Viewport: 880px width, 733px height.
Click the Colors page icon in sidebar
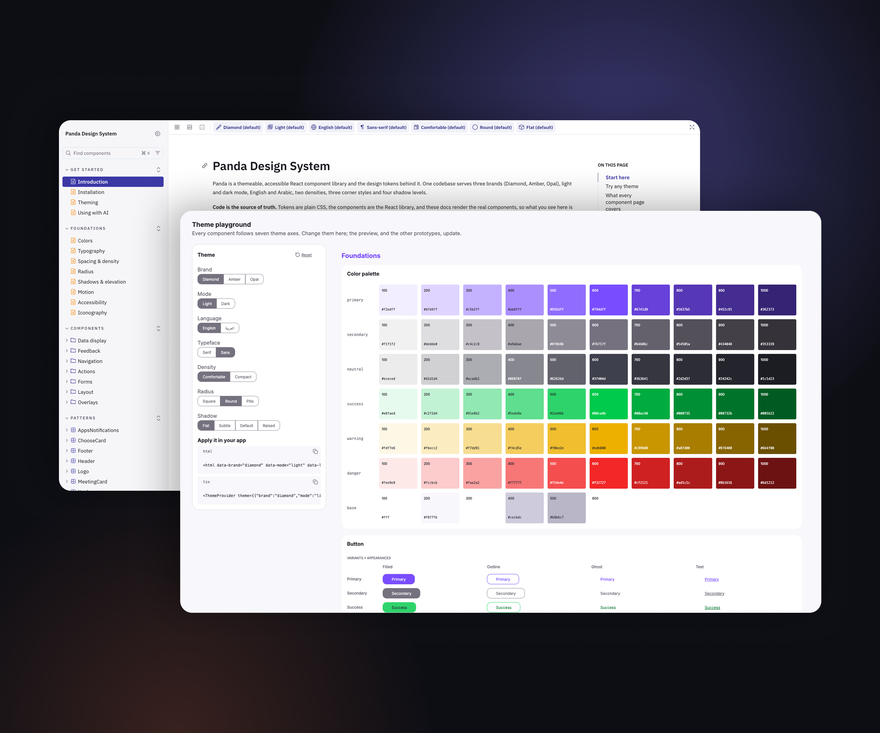coord(73,240)
